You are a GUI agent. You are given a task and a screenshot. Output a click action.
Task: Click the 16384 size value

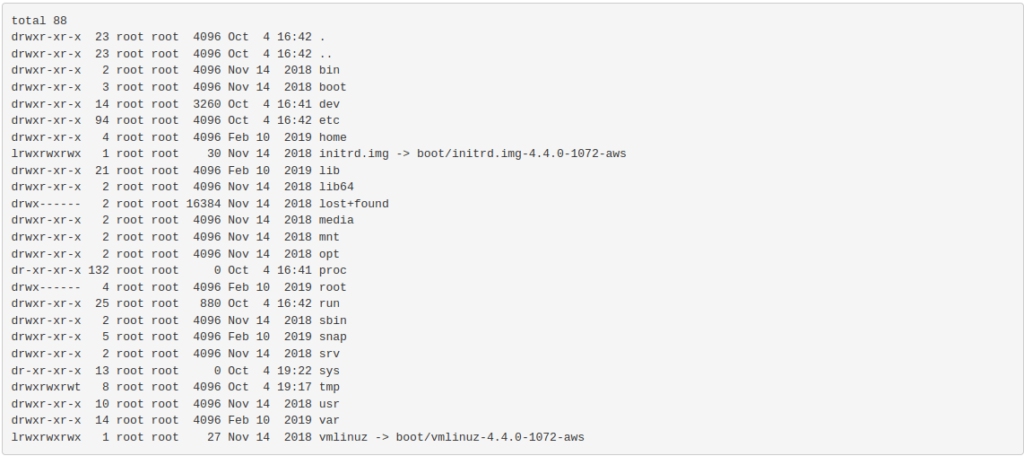point(203,204)
